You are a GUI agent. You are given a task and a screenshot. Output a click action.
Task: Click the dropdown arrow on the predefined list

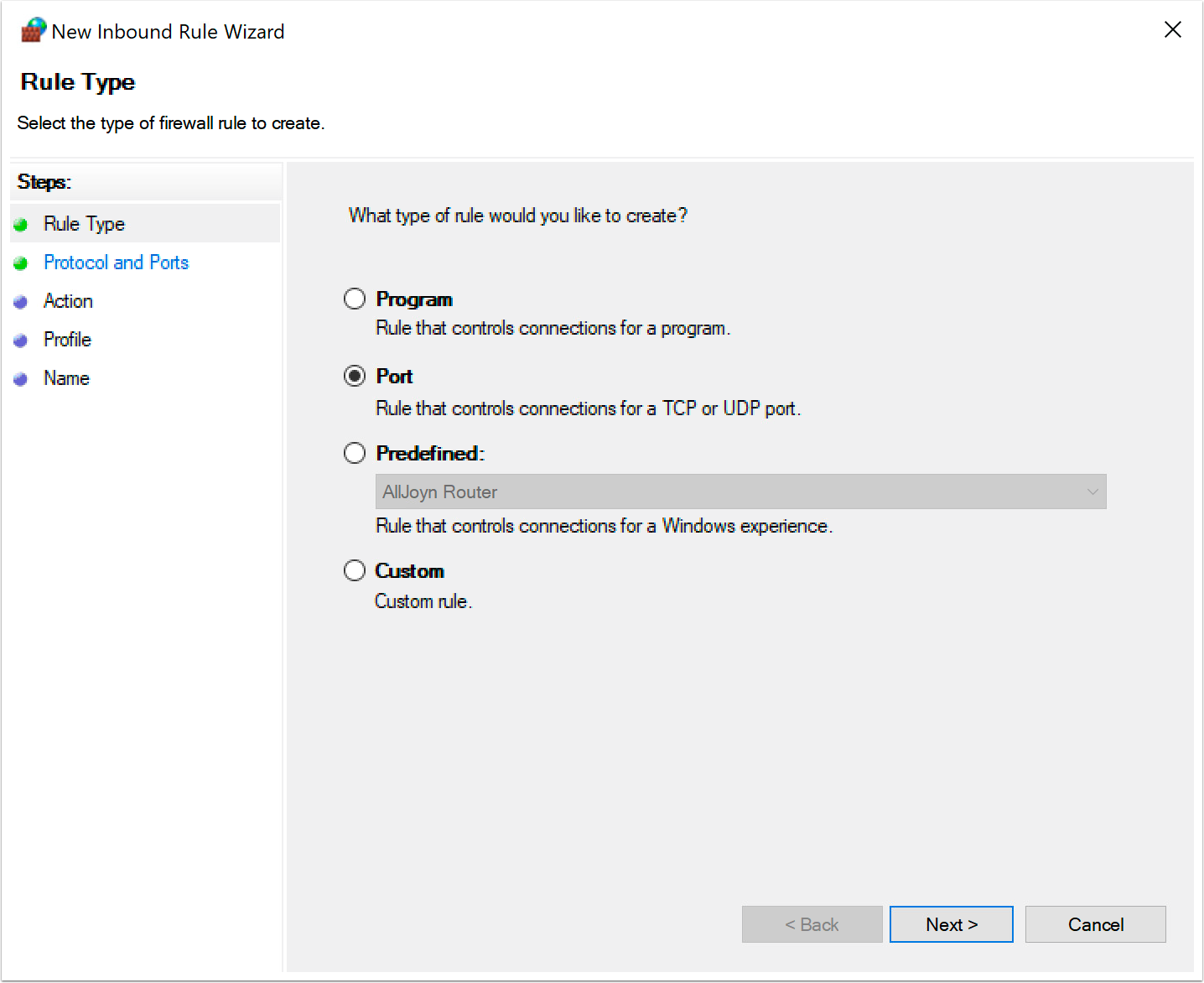[x=1092, y=491]
